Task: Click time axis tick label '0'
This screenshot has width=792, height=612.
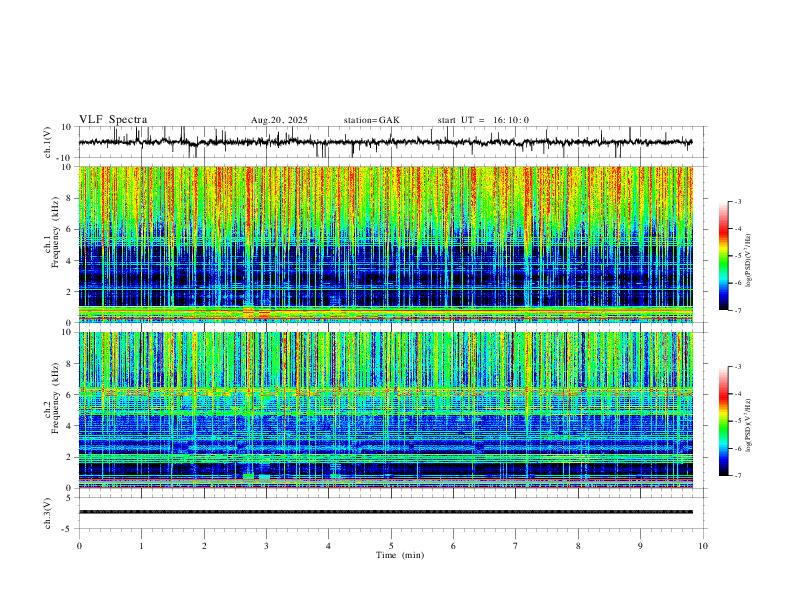Action: [79, 546]
